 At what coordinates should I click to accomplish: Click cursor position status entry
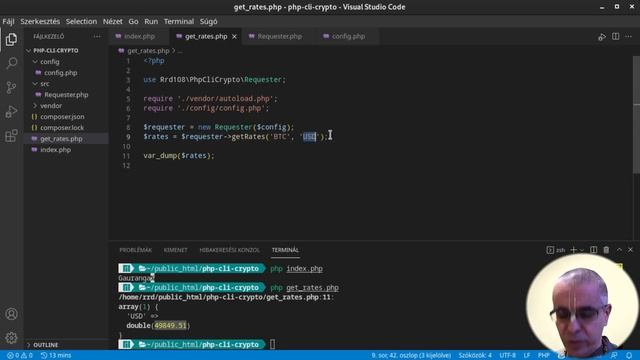coord(411,356)
